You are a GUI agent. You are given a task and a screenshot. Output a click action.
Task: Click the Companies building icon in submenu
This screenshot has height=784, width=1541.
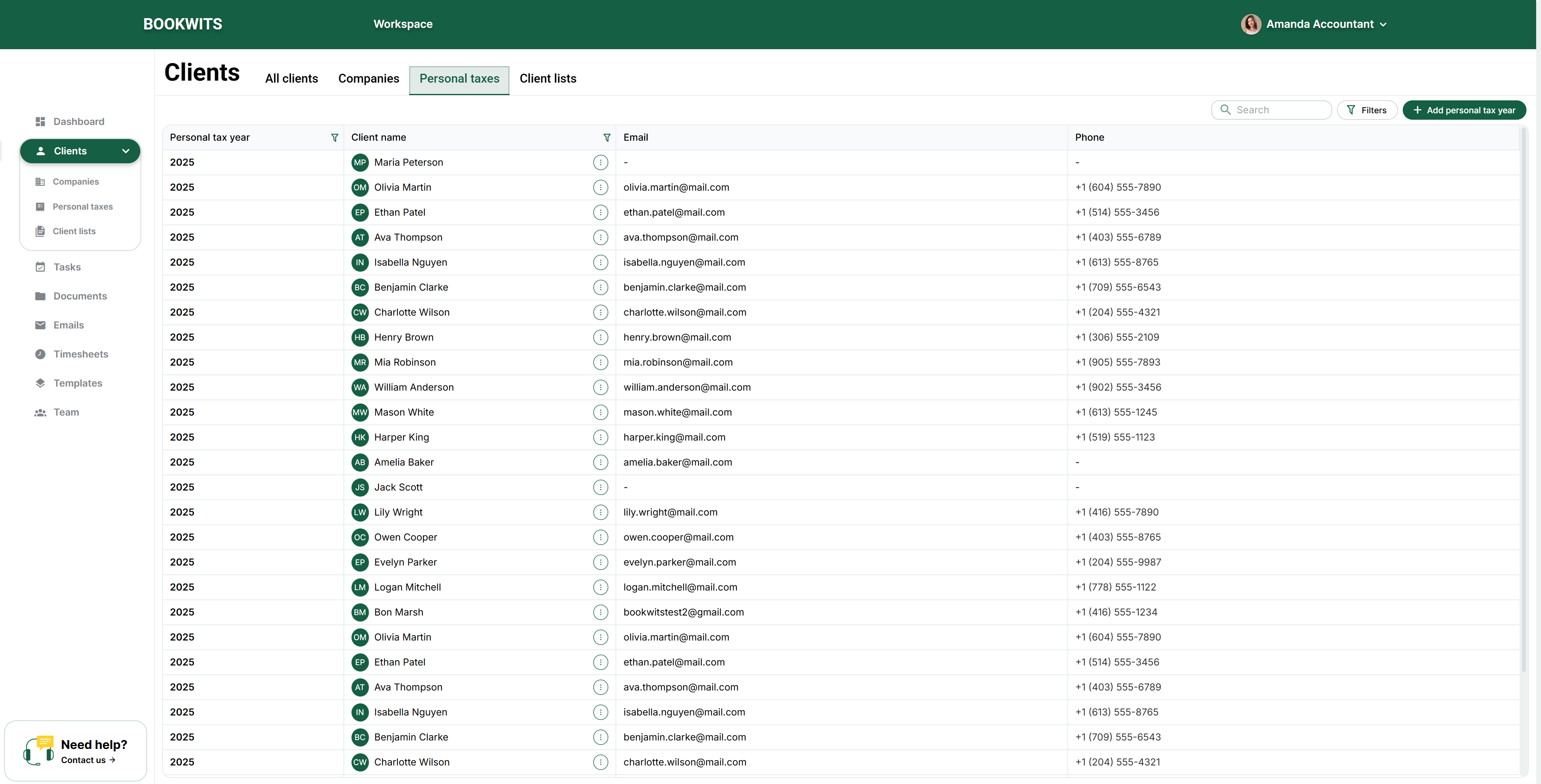40,182
